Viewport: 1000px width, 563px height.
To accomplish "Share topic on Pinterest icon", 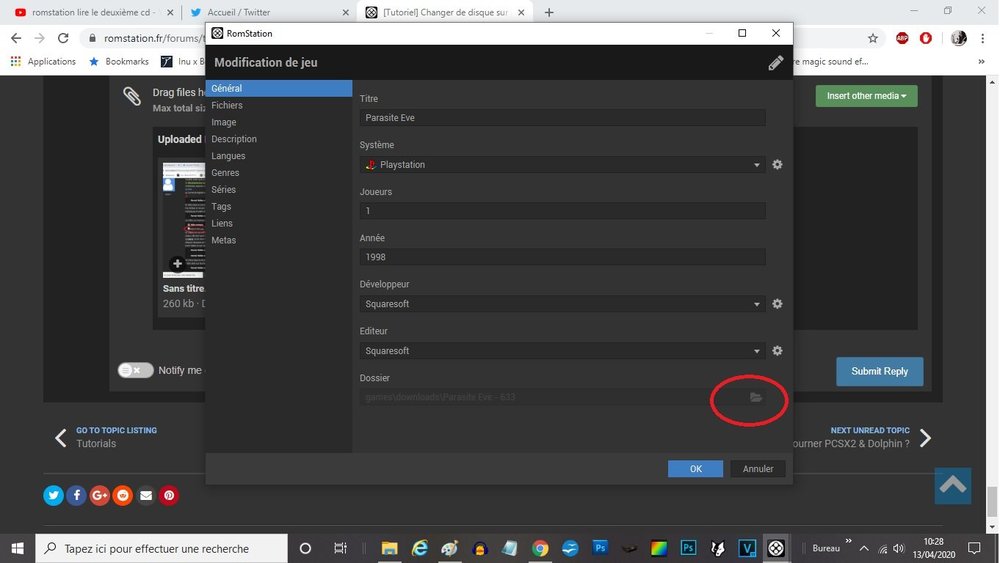I will click(169, 495).
